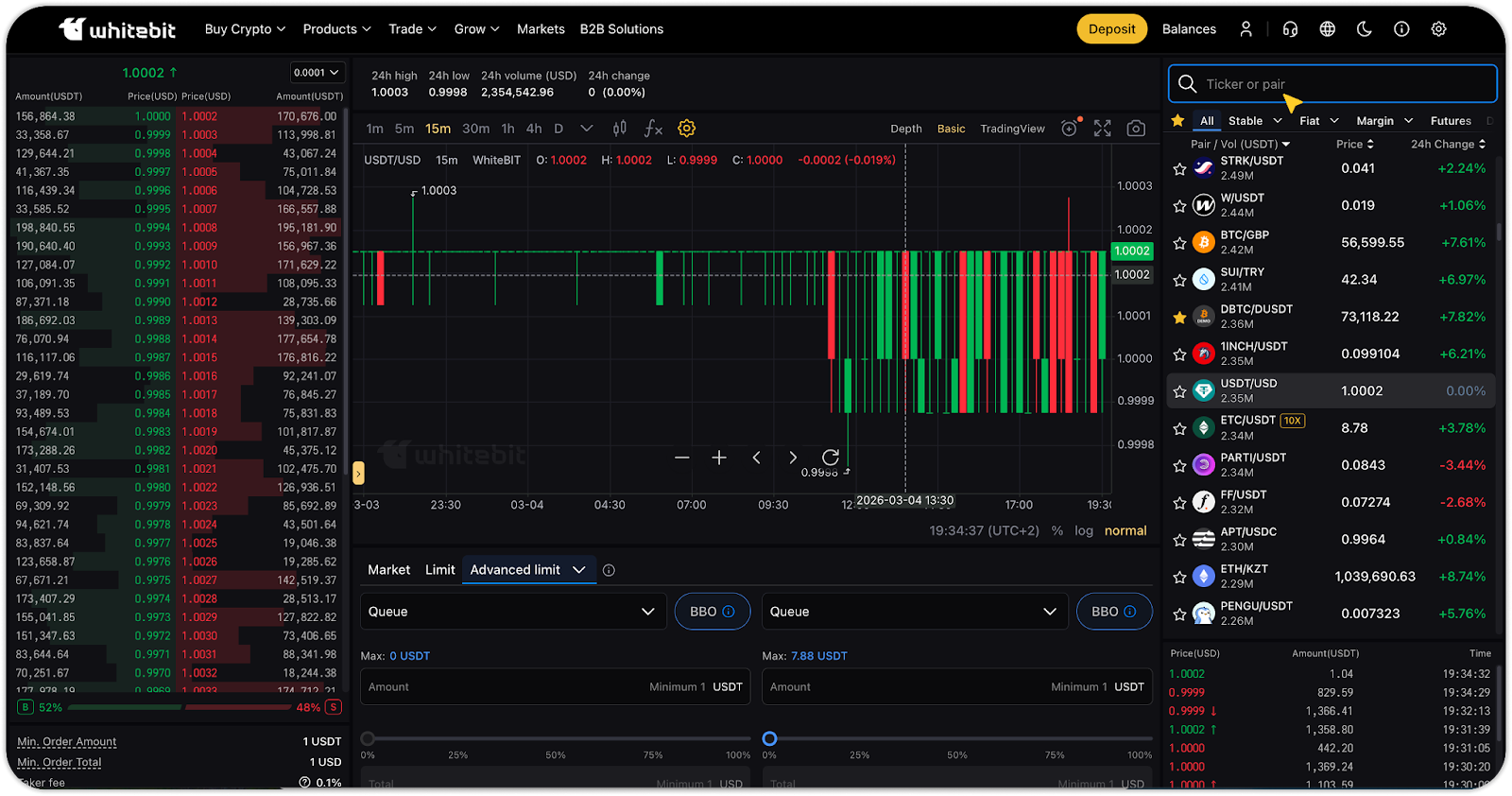Viewport: 1512px width, 796px height.
Task: Open the chart indicators fx icon
Action: [653, 129]
